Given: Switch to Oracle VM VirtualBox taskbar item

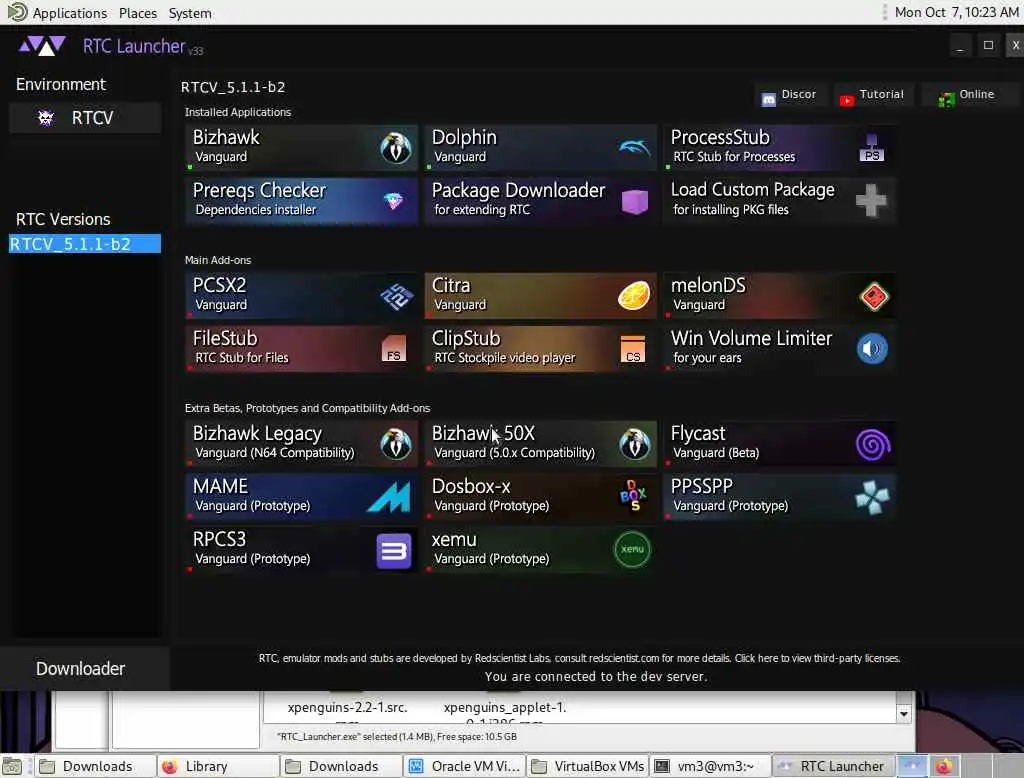Looking at the screenshot, I should tap(465, 766).
